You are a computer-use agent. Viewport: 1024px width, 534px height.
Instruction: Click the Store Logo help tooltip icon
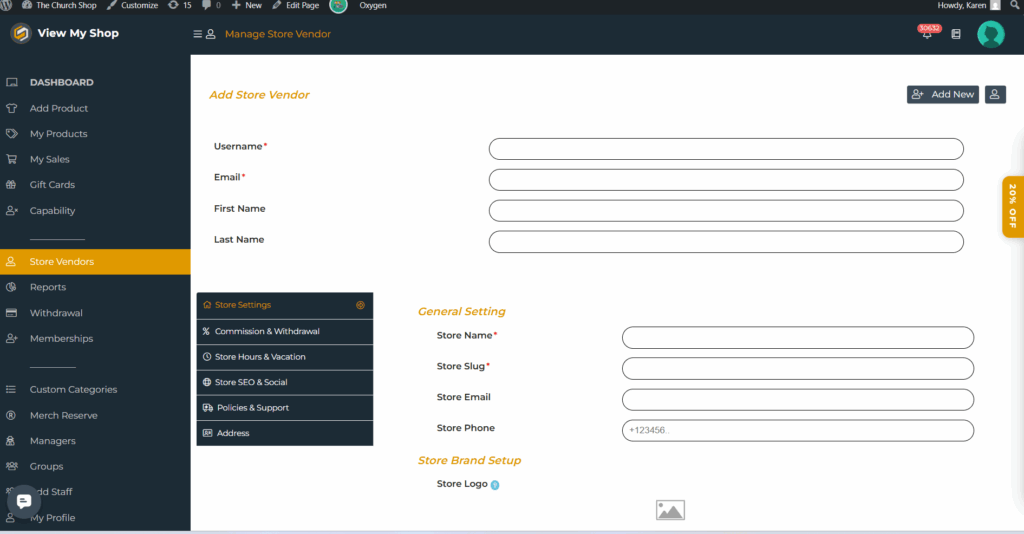click(495, 485)
